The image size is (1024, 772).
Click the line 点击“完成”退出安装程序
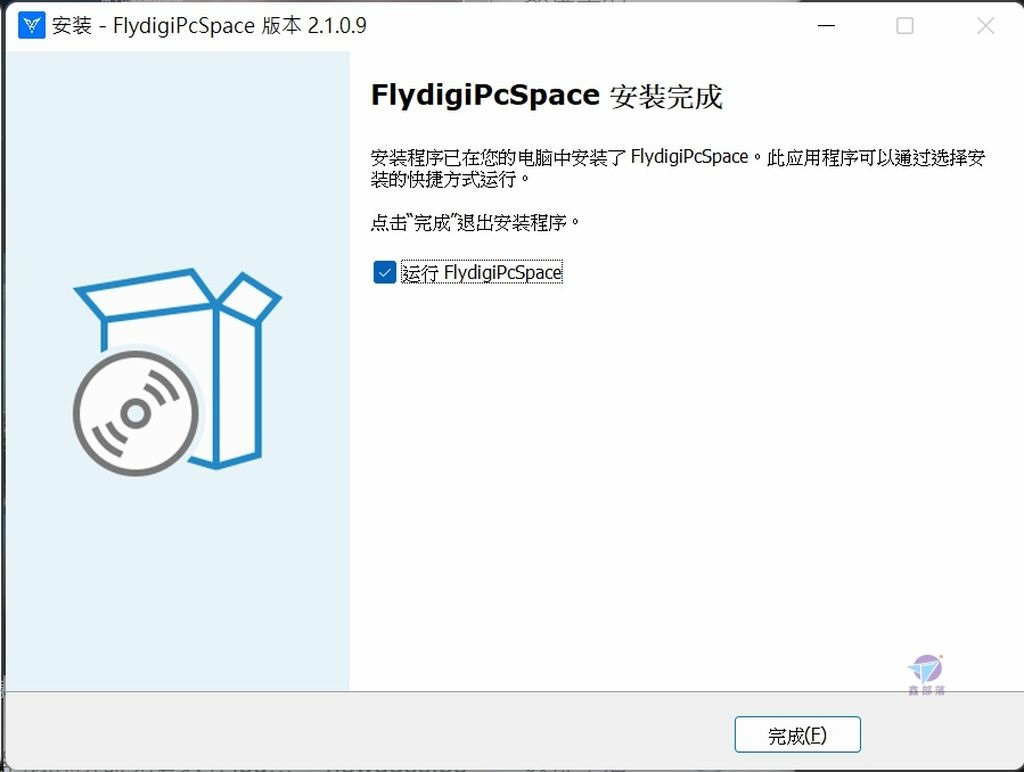click(x=475, y=223)
